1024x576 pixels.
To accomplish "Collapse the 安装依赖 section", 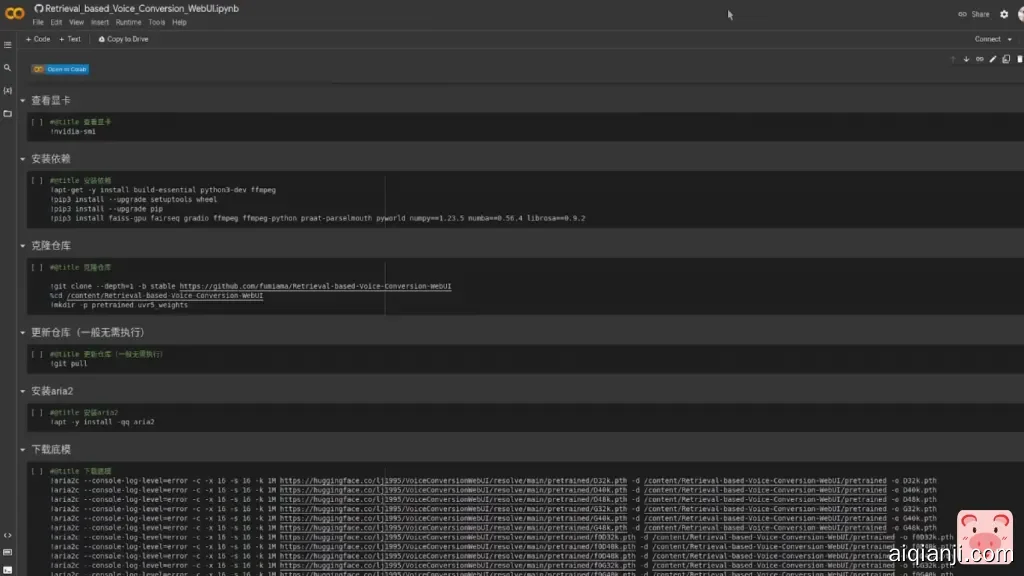I will (x=23, y=159).
